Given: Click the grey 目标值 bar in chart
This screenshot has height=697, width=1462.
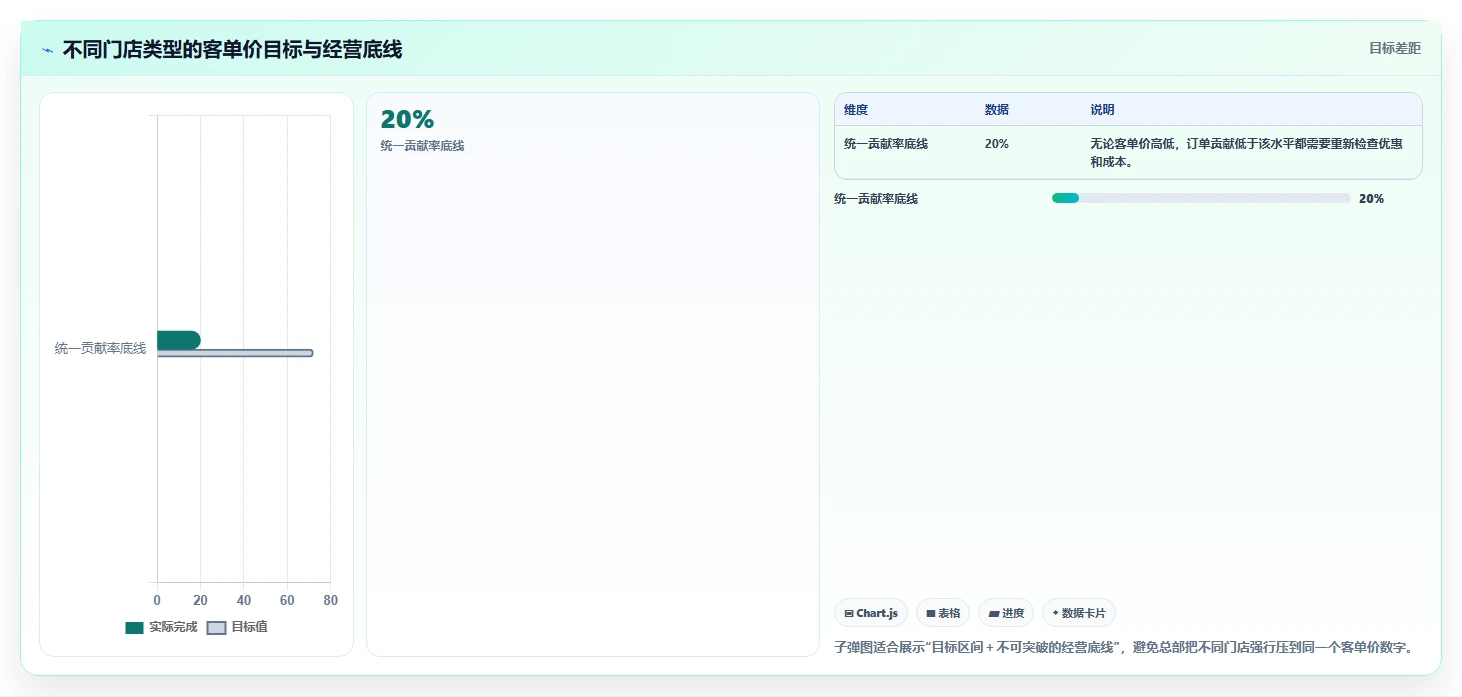Looking at the screenshot, I should click(x=235, y=353).
